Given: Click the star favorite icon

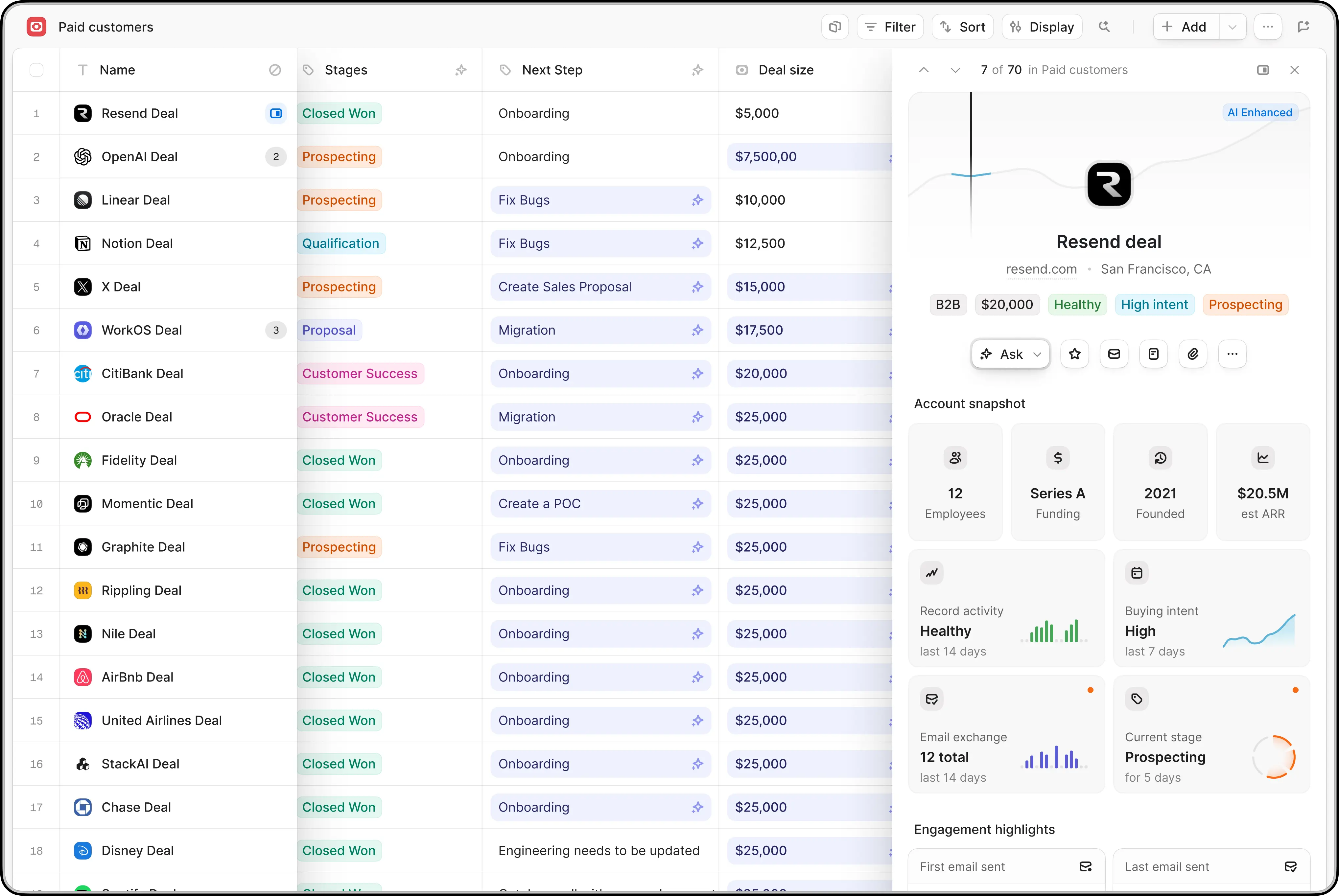Looking at the screenshot, I should (1074, 354).
